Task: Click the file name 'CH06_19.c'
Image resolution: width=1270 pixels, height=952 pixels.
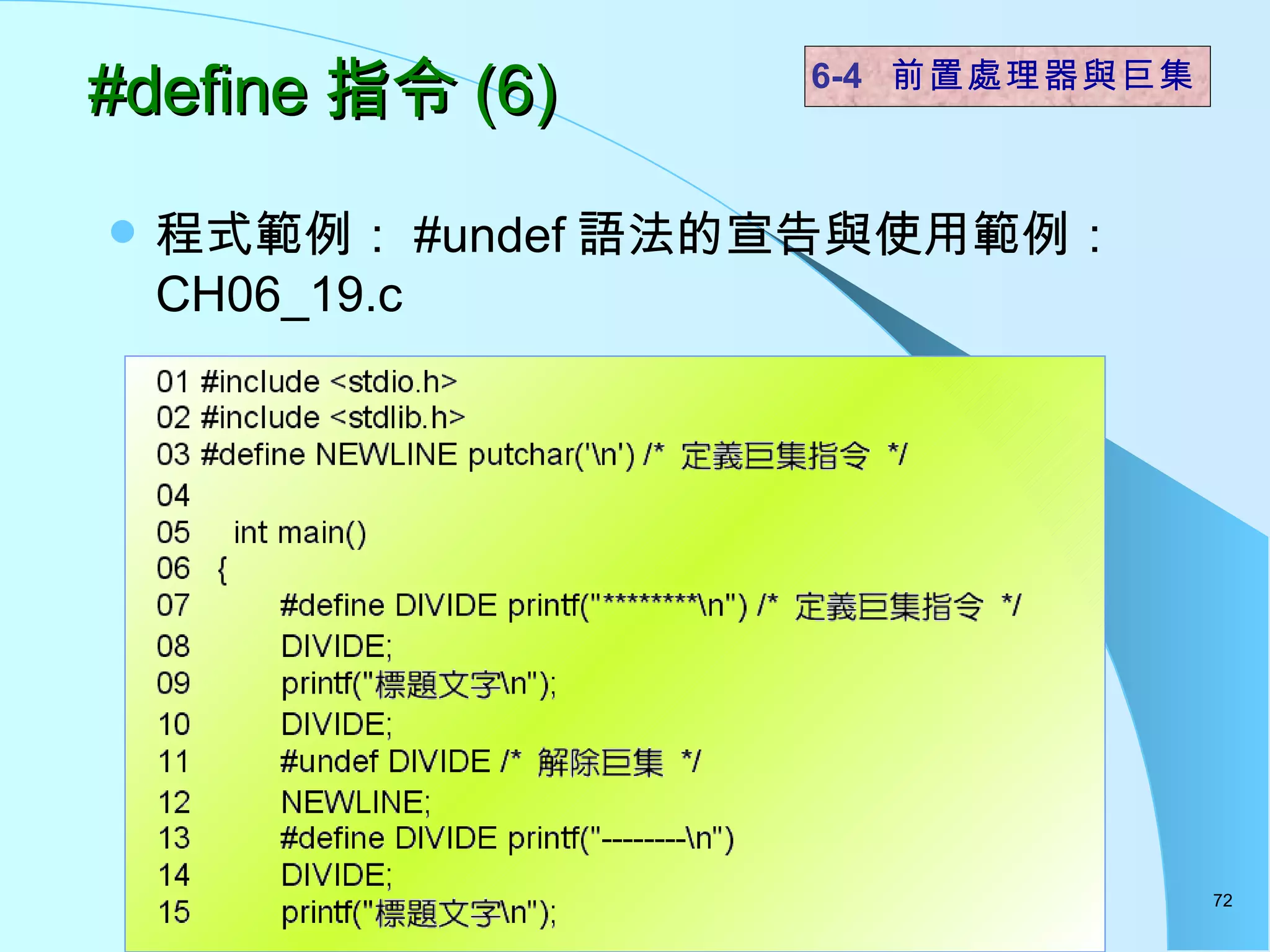Action: pyautogui.click(x=279, y=294)
